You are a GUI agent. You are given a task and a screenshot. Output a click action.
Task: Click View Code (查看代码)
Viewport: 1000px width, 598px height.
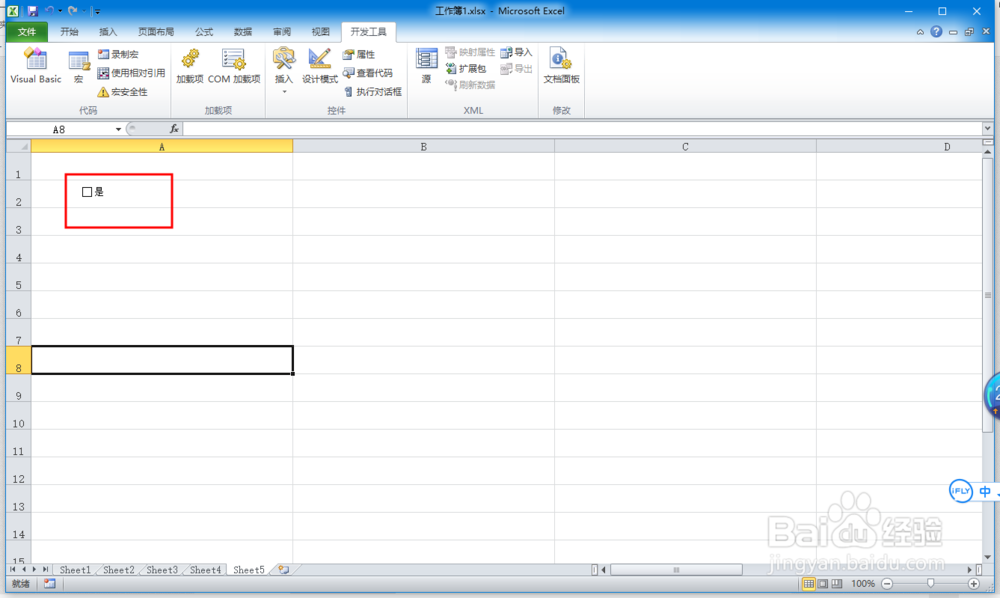coord(368,73)
